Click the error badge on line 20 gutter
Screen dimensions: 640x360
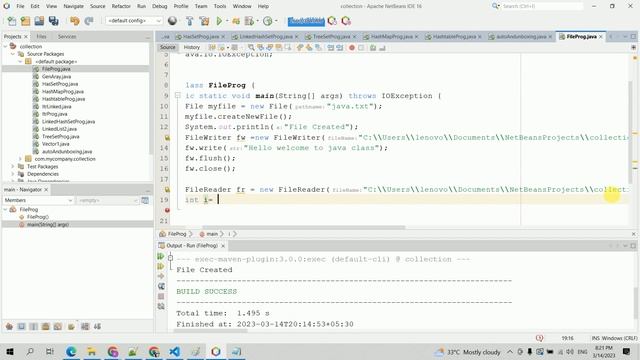167,210
